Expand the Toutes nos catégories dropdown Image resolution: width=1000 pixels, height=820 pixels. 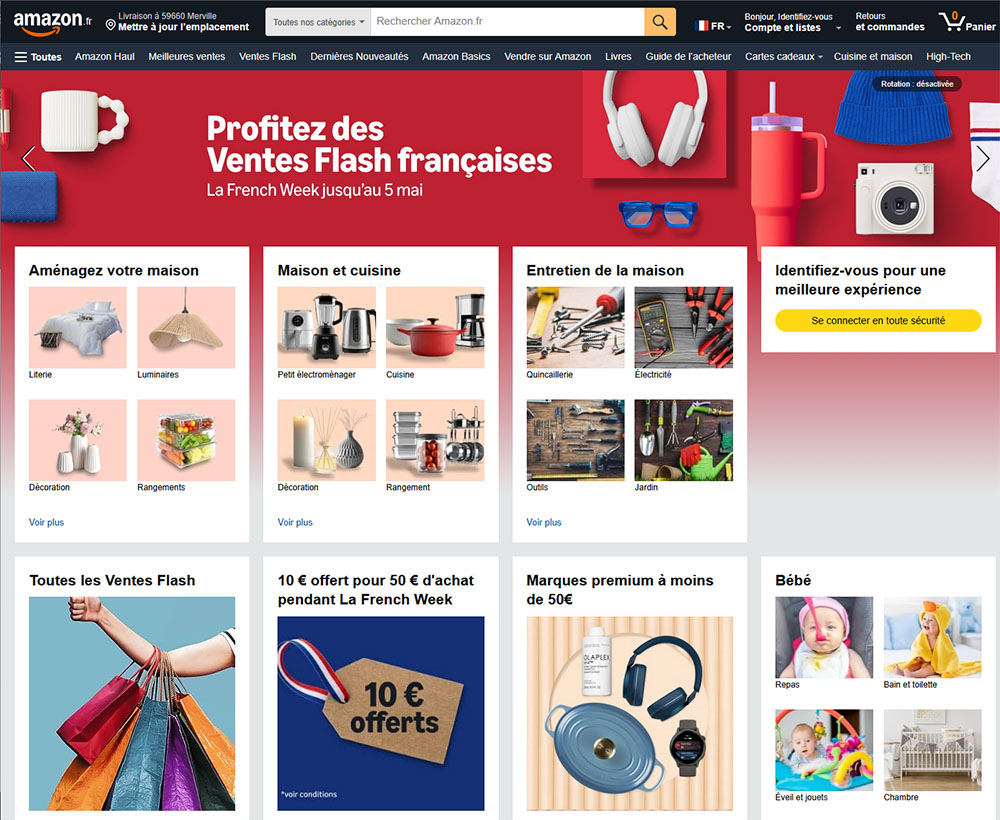click(318, 22)
